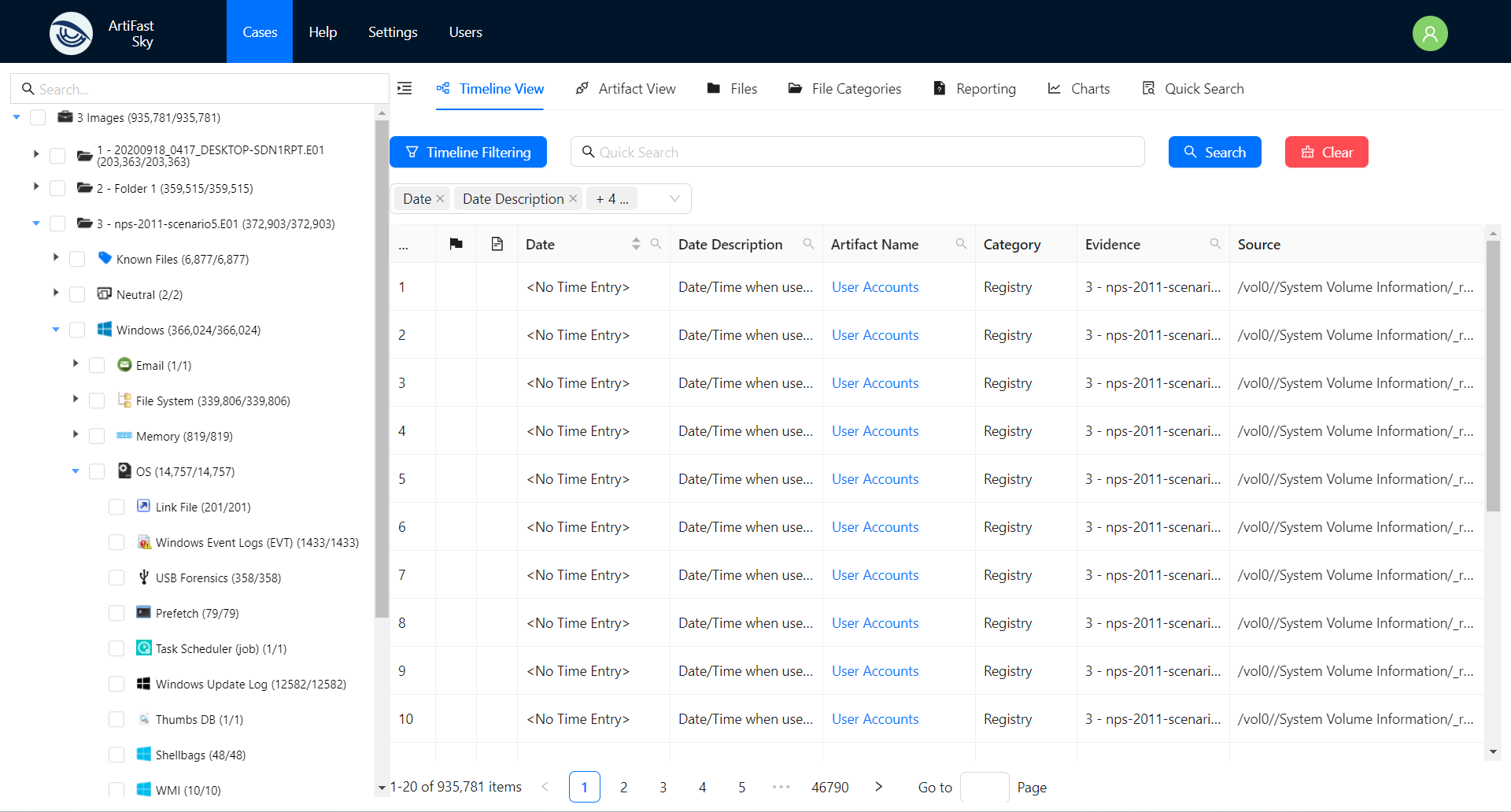Screen dimensions: 1511x812
Task: Click the flag column header icon
Action: point(456,244)
